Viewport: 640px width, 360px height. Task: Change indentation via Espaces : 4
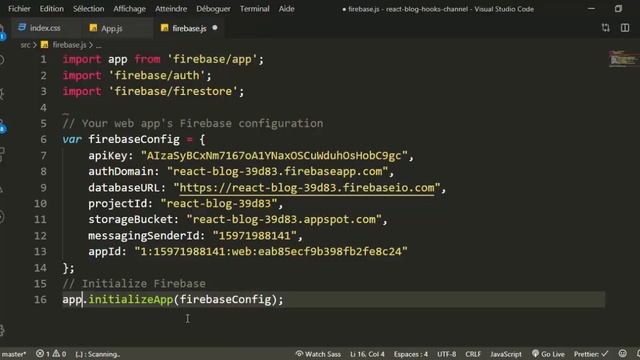[411, 354]
